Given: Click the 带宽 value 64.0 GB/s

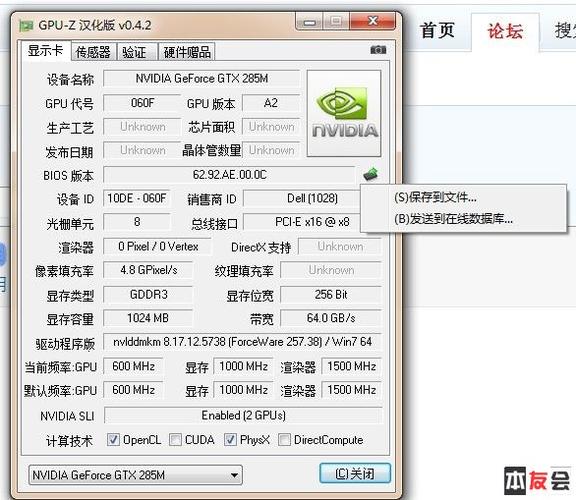Looking at the screenshot, I should click(331, 318).
